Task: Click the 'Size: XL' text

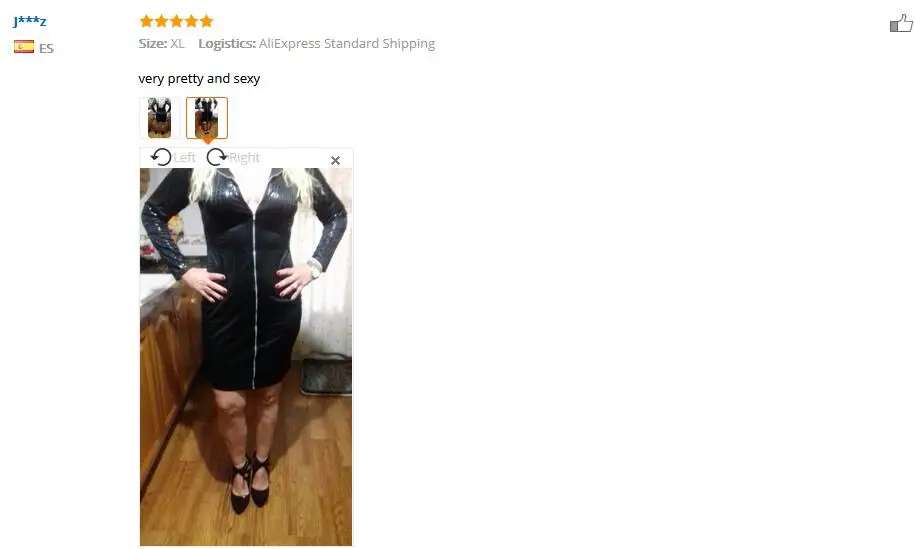Action: [x=162, y=44]
